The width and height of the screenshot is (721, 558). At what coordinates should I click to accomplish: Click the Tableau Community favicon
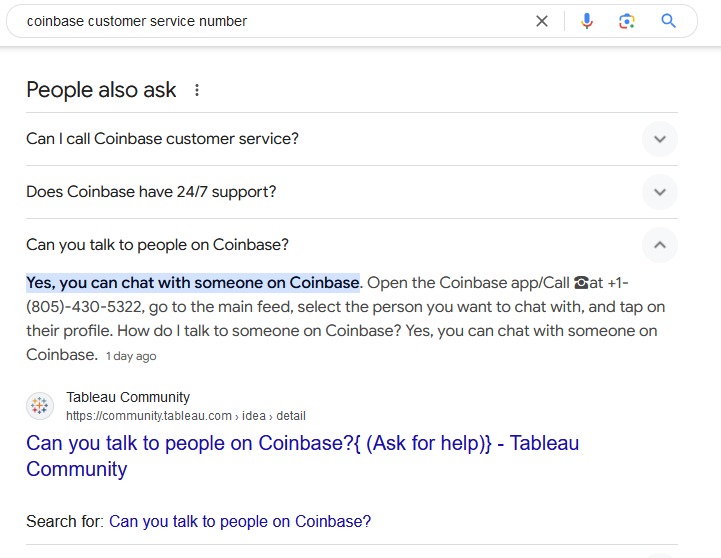coord(40,406)
